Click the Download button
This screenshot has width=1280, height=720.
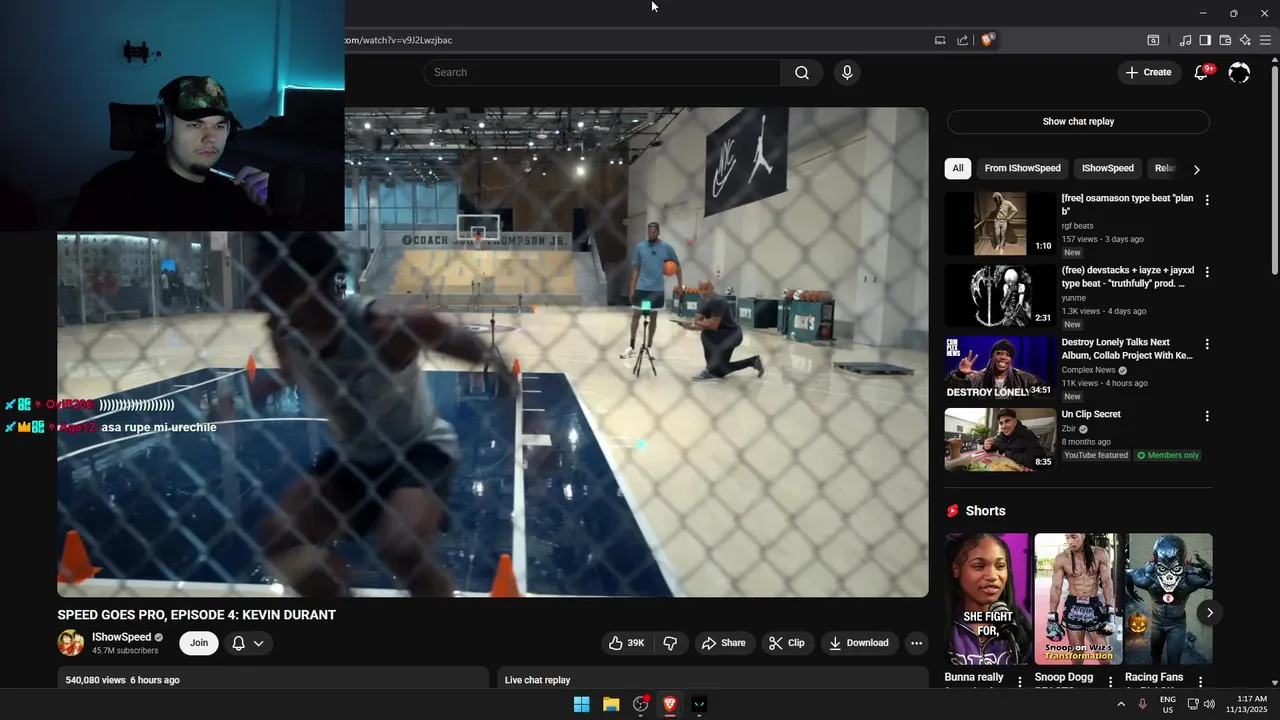[x=858, y=643]
